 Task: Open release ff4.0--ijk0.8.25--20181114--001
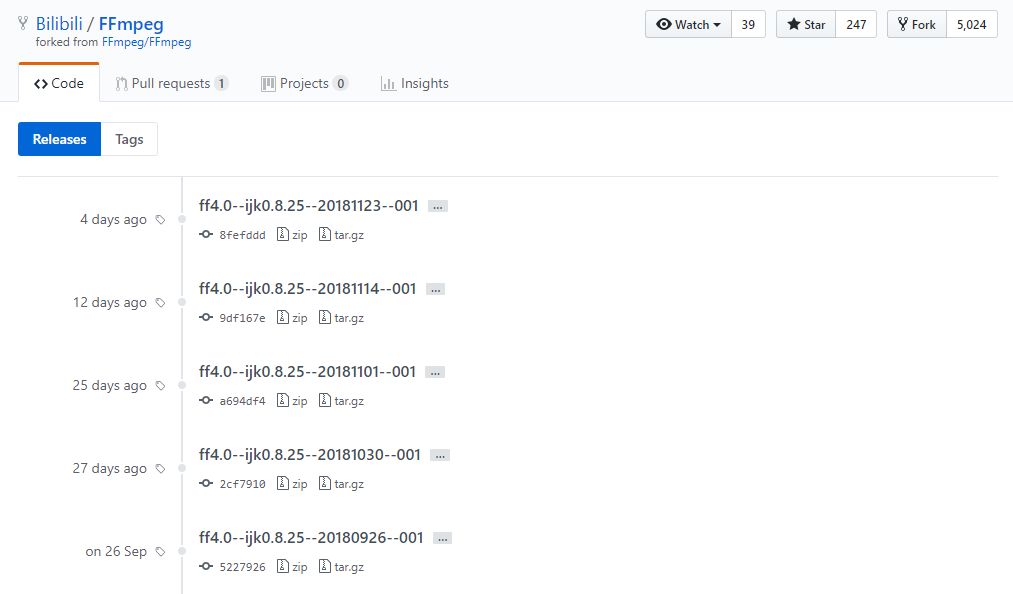(x=308, y=288)
